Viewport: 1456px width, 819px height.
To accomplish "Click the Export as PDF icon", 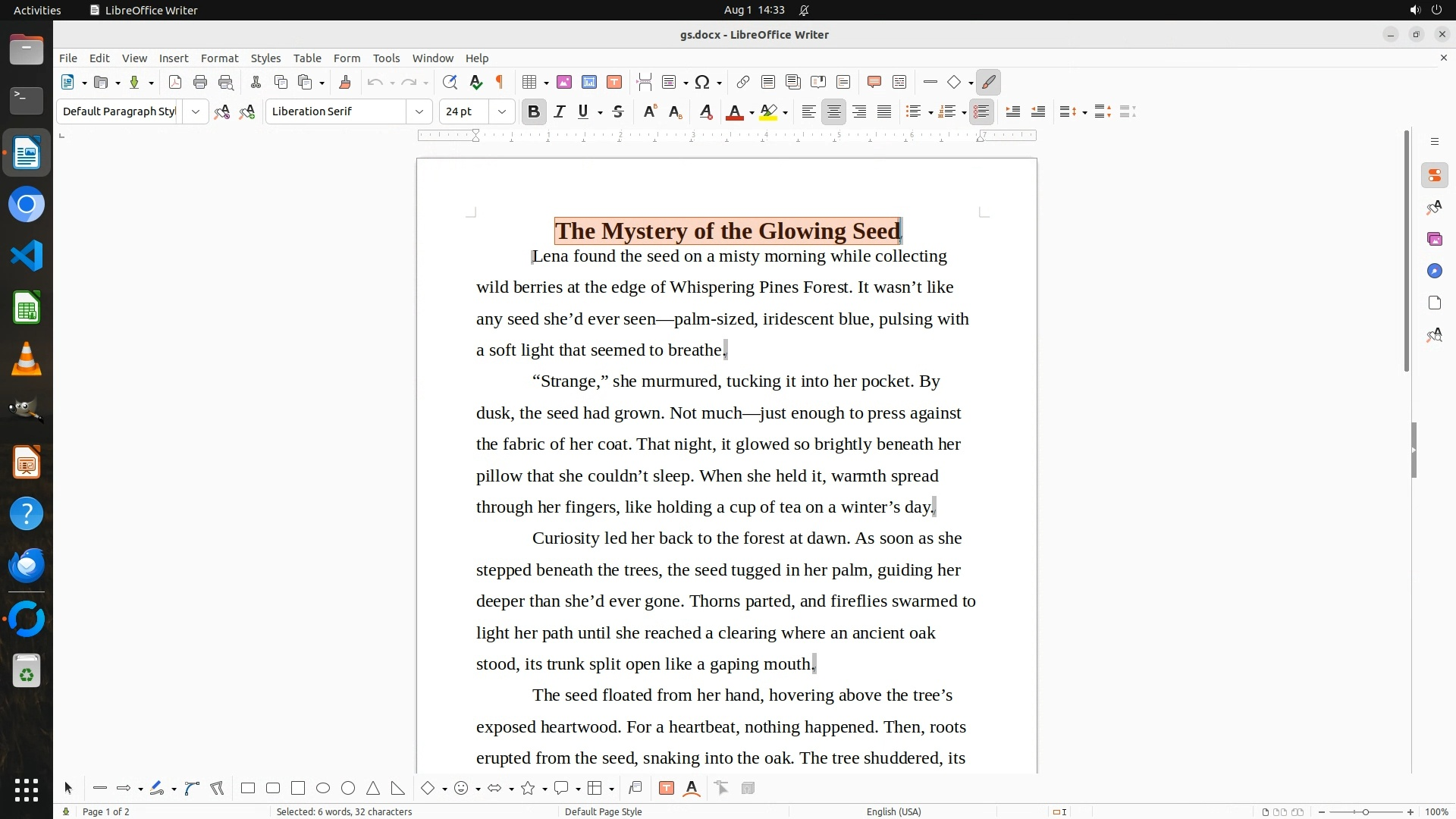I will coord(175,83).
